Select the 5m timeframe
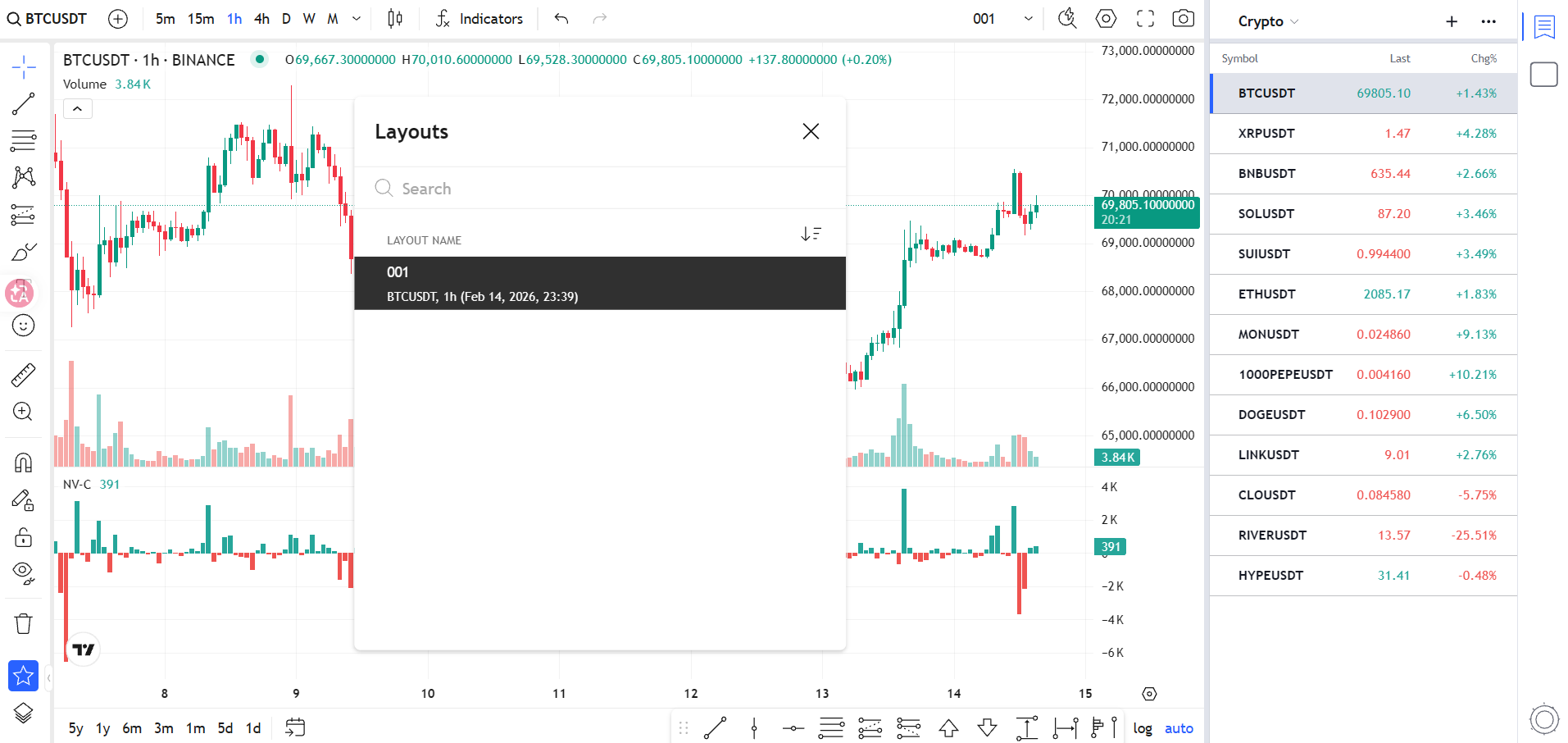Screen dimensions: 1568x743 (x=165, y=18)
